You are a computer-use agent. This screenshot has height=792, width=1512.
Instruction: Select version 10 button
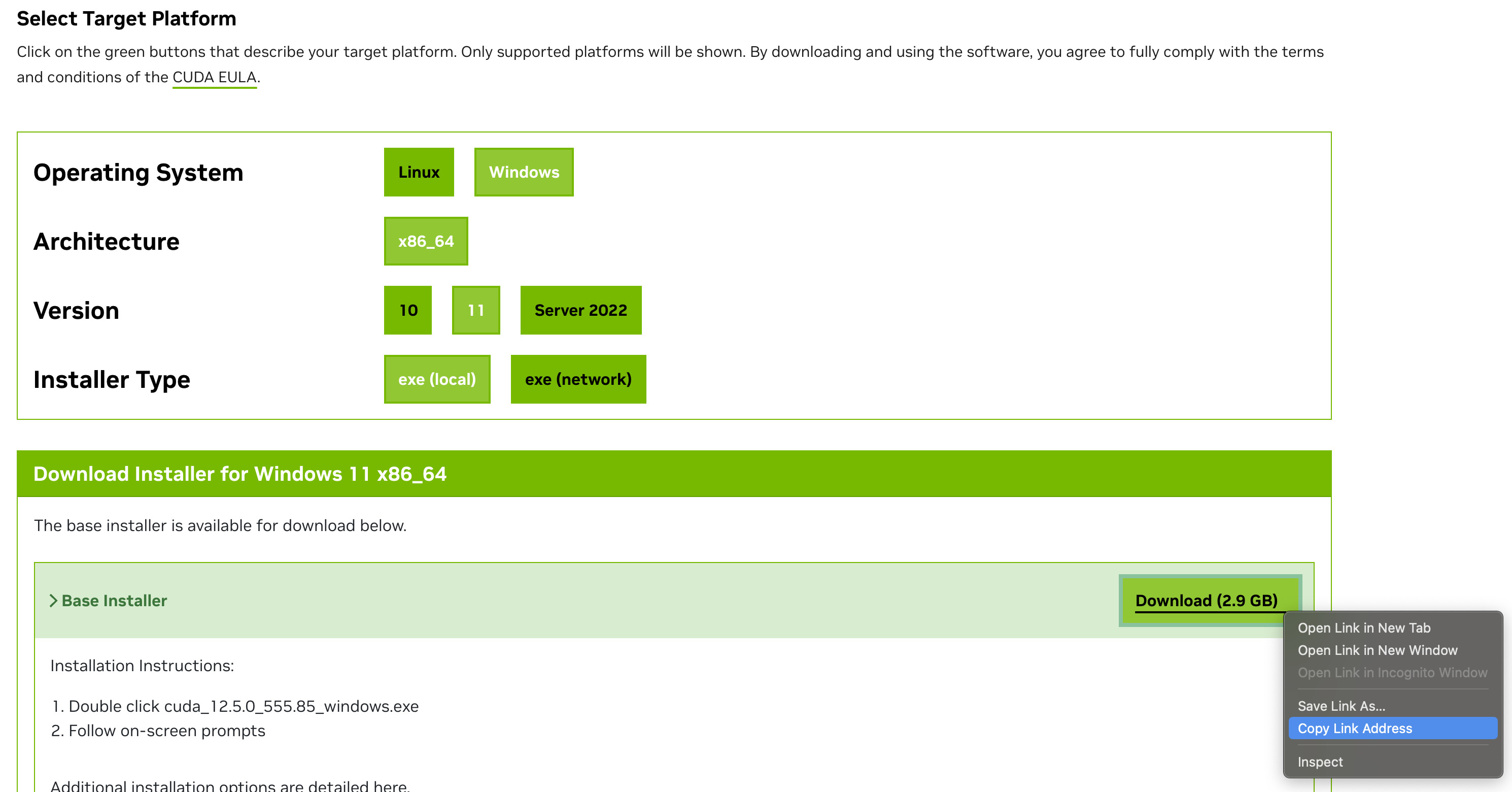(x=408, y=310)
